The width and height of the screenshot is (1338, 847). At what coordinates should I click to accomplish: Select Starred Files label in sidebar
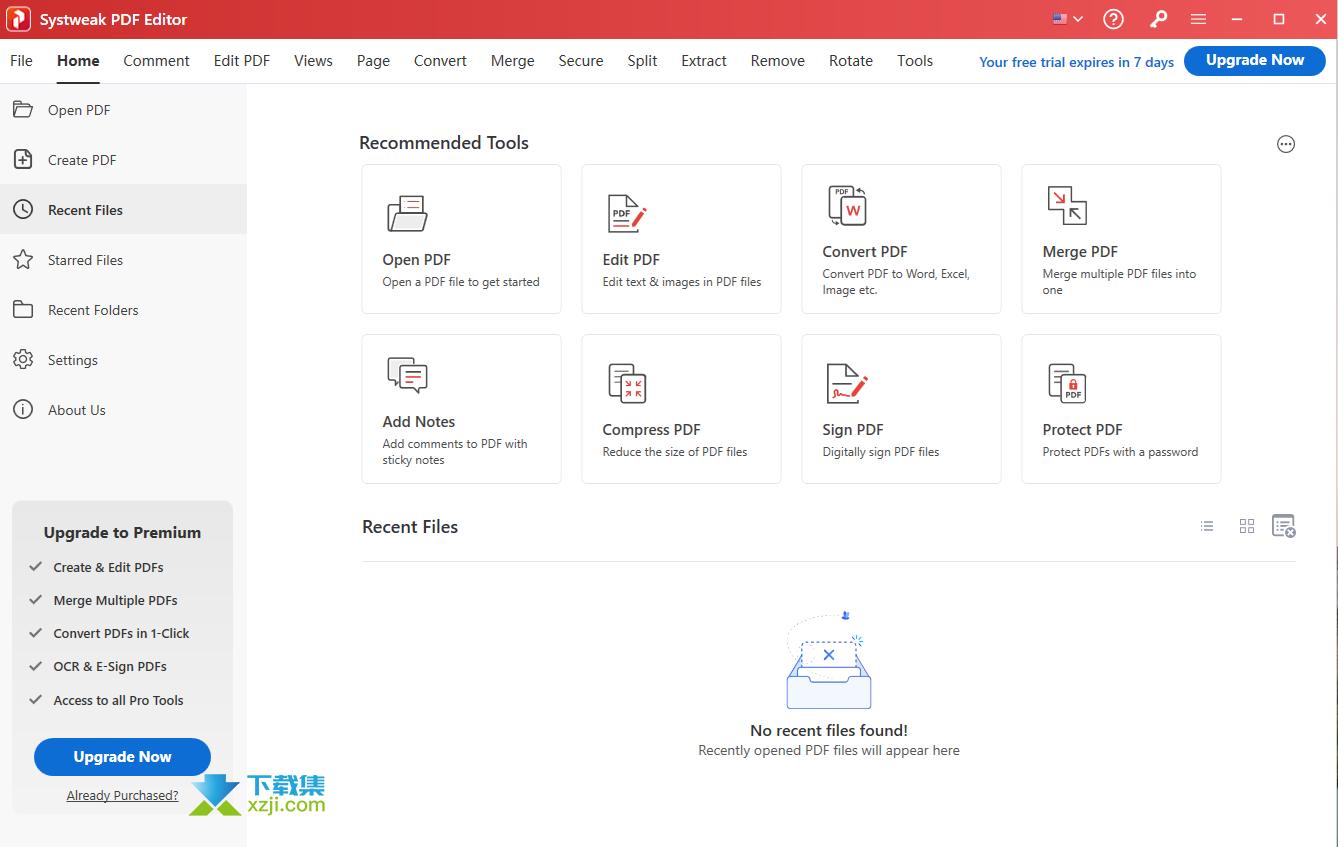[x=85, y=260]
